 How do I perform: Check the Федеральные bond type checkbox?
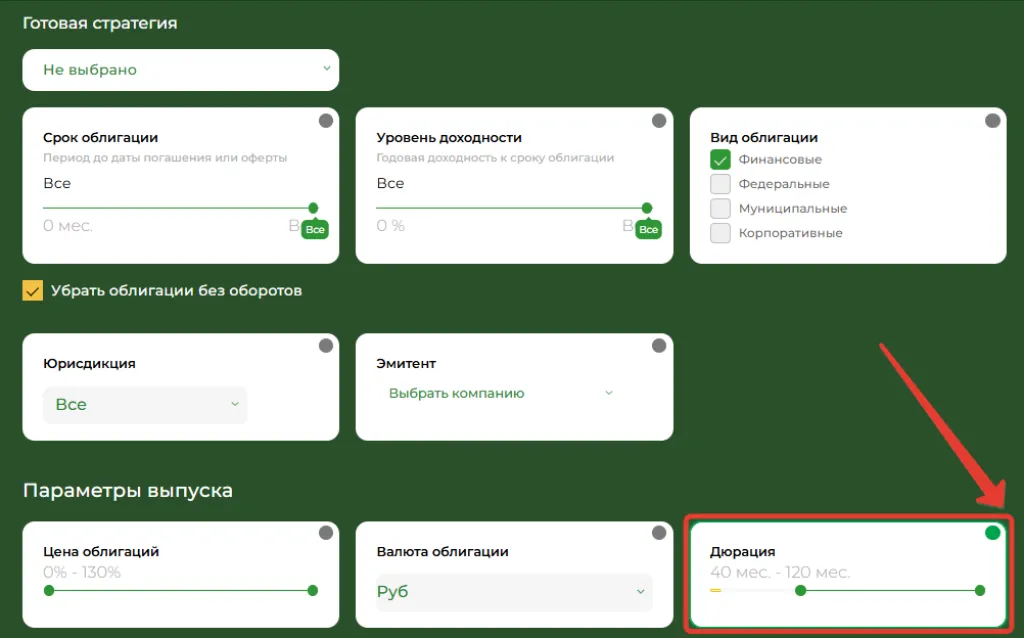tap(720, 184)
